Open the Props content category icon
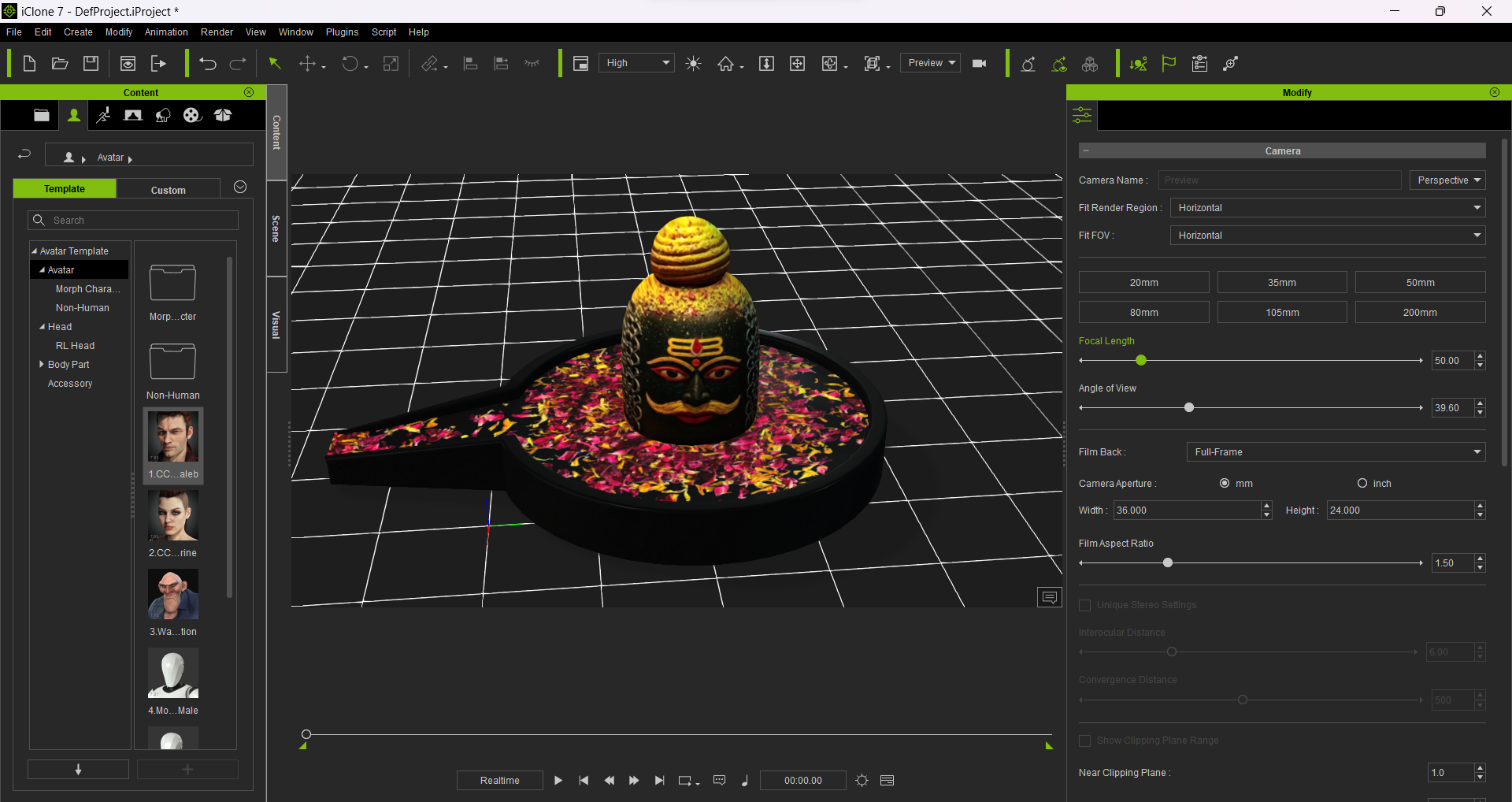Image resolution: width=1512 pixels, height=802 pixels. pos(223,116)
